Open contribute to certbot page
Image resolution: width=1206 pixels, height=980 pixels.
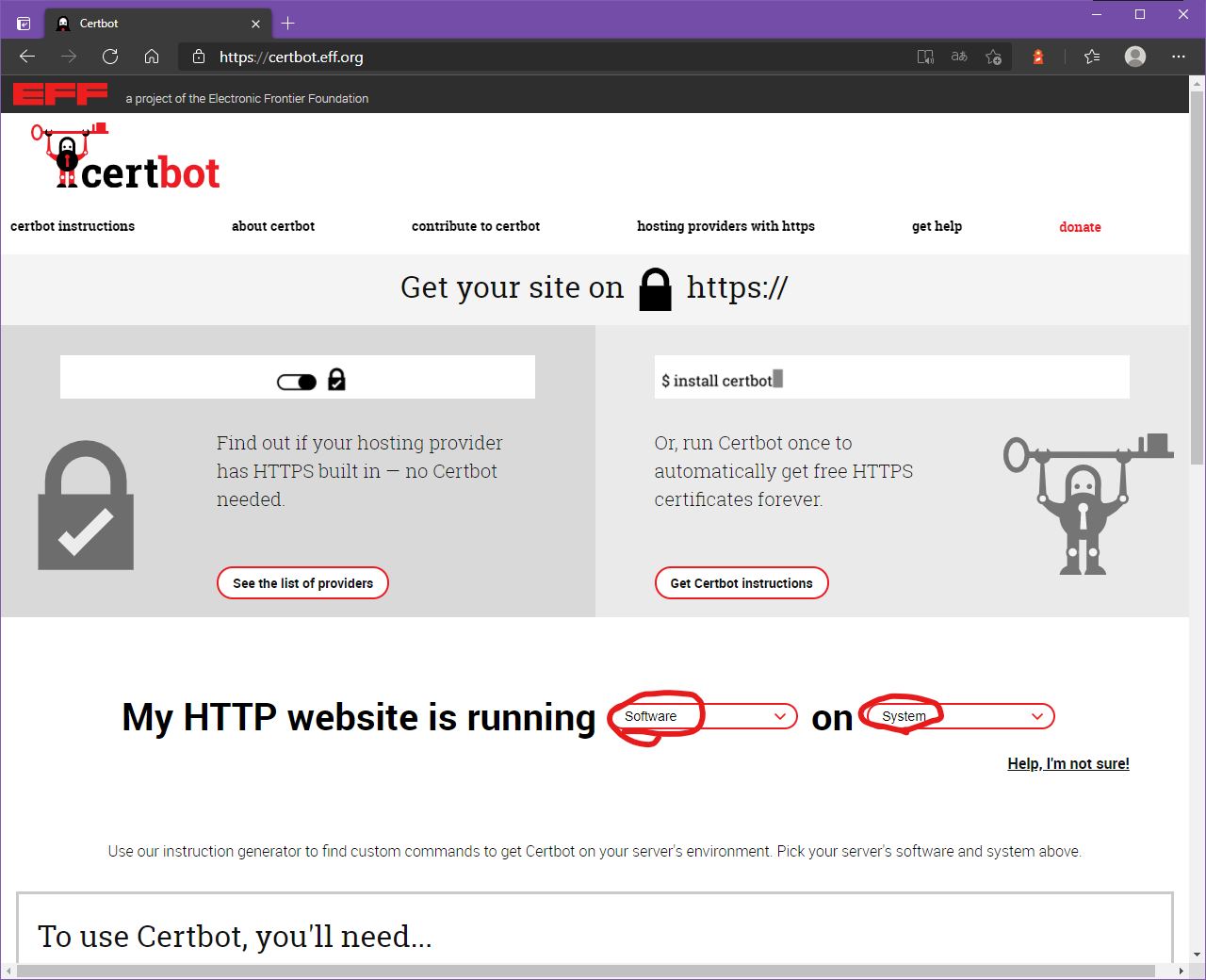tap(476, 226)
